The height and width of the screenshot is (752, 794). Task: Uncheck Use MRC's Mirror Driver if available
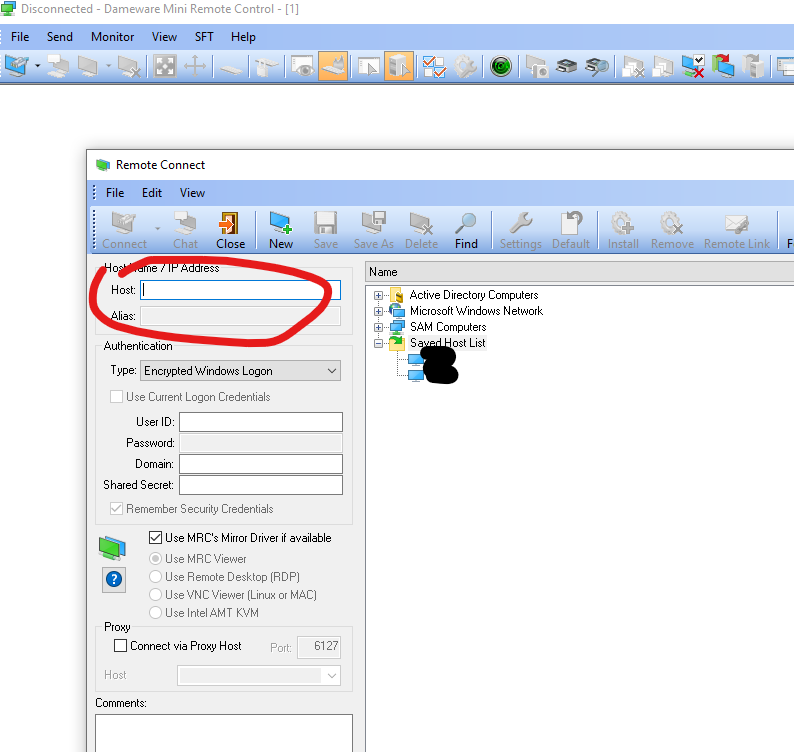pos(155,537)
